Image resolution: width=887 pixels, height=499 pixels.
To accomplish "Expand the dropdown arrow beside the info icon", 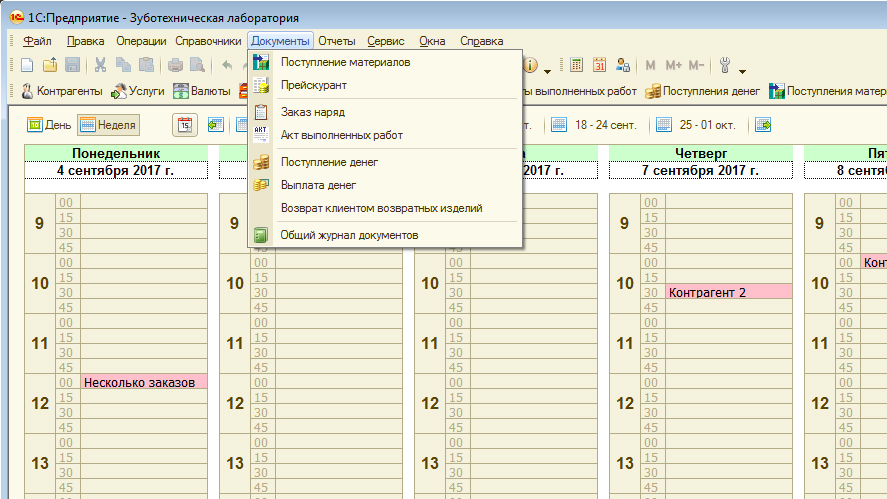I will click(x=547, y=70).
